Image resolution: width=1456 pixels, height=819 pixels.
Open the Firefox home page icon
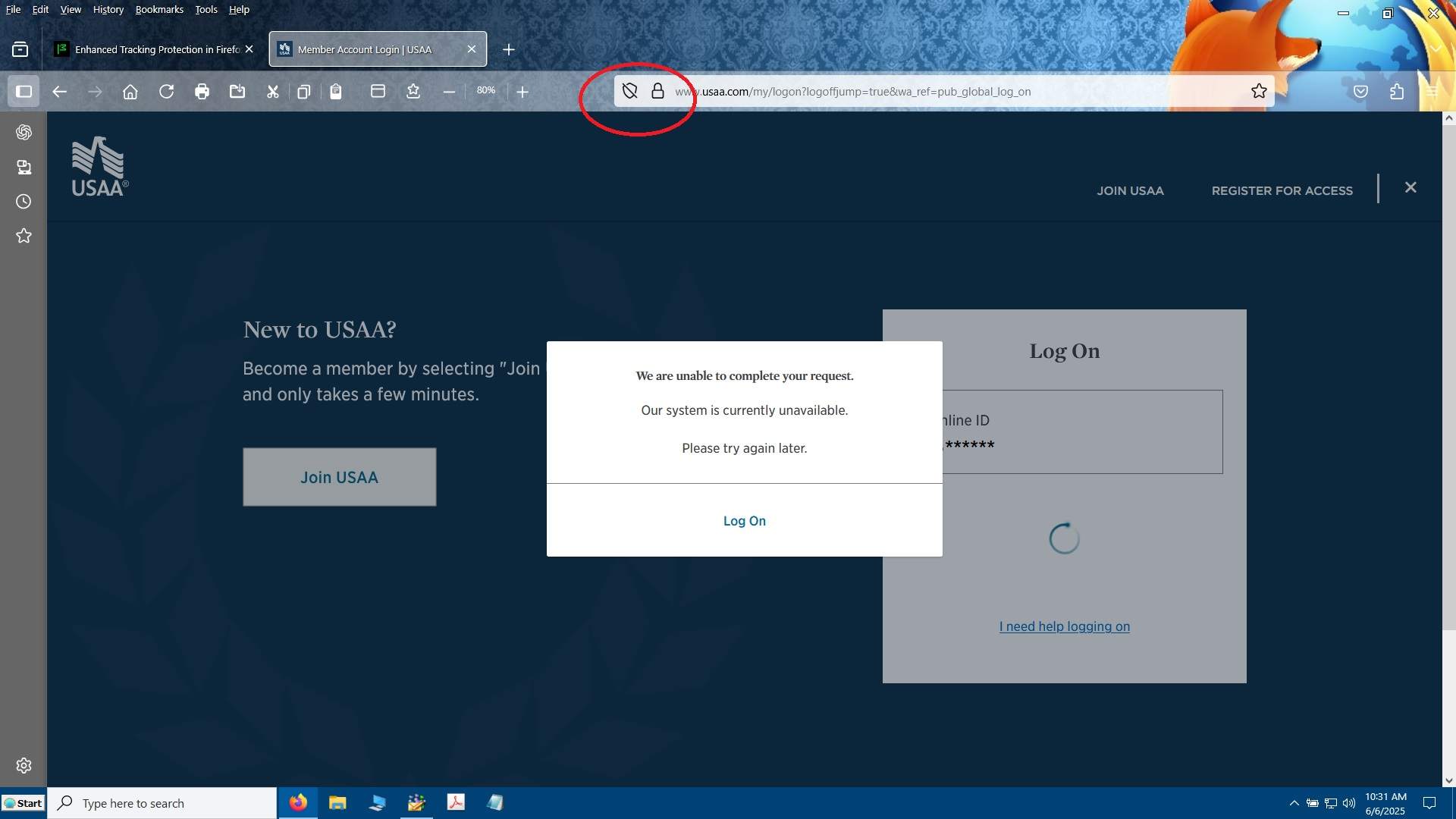tap(130, 92)
